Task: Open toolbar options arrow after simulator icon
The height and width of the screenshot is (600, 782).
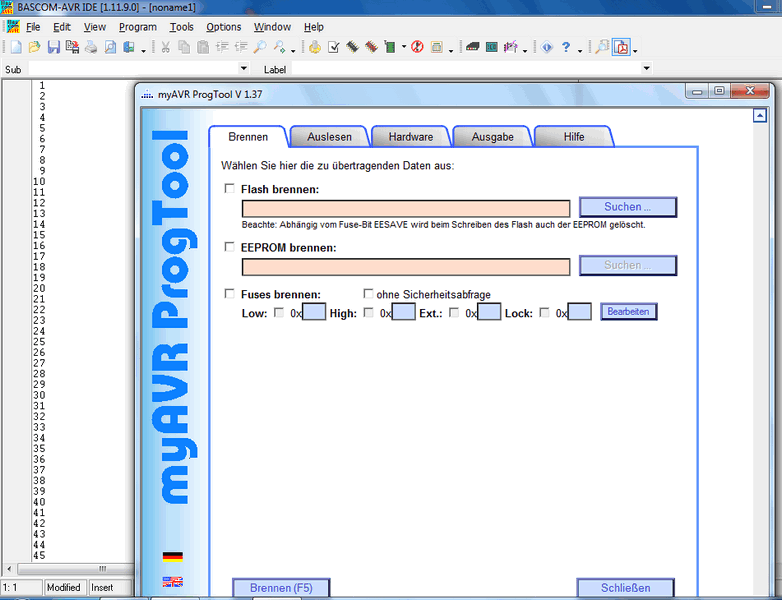Action: pyautogui.click(x=450, y=50)
